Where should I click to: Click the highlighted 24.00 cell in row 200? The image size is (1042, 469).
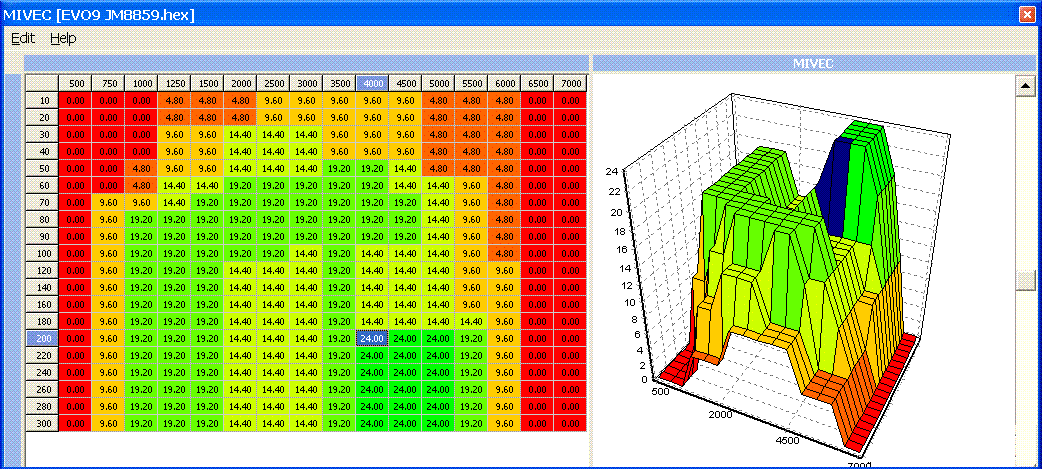pyautogui.click(x=372, y=338)
